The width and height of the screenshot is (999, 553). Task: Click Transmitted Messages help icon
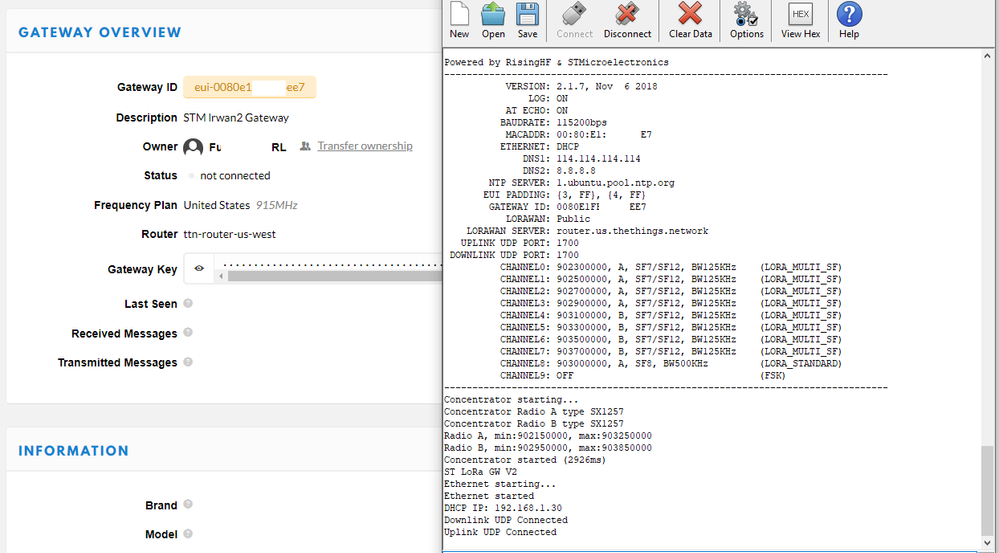pos(188,362)
